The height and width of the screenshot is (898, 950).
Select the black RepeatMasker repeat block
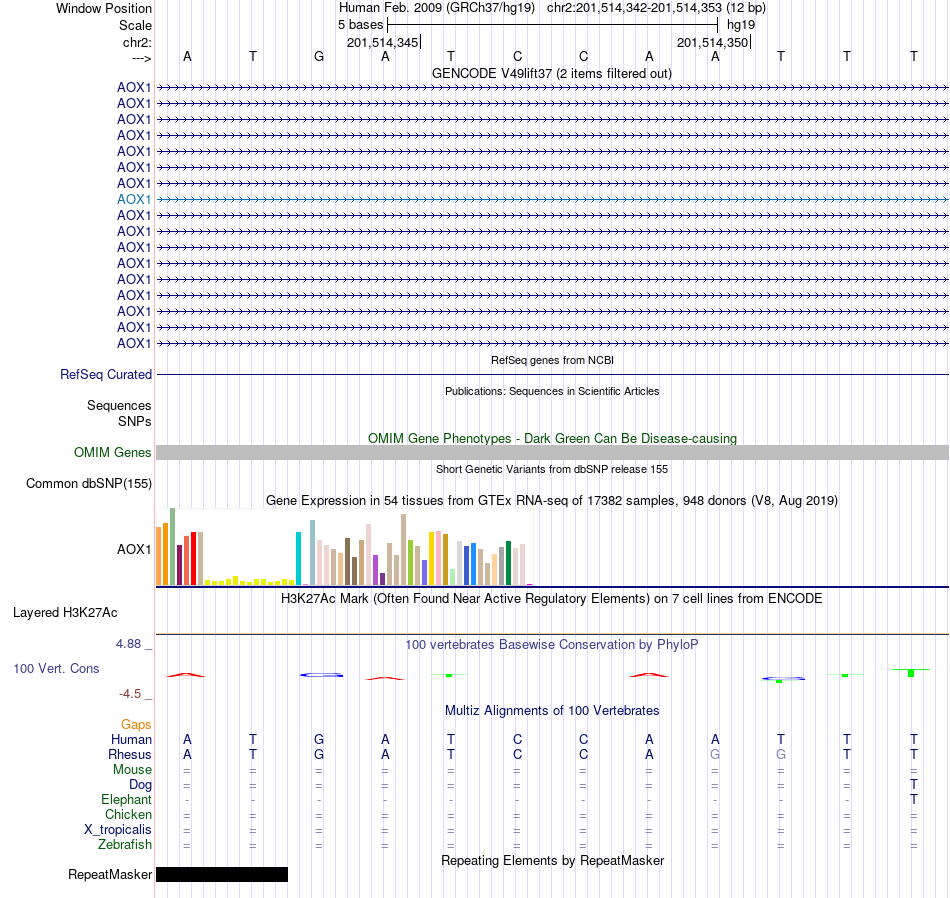222,874
